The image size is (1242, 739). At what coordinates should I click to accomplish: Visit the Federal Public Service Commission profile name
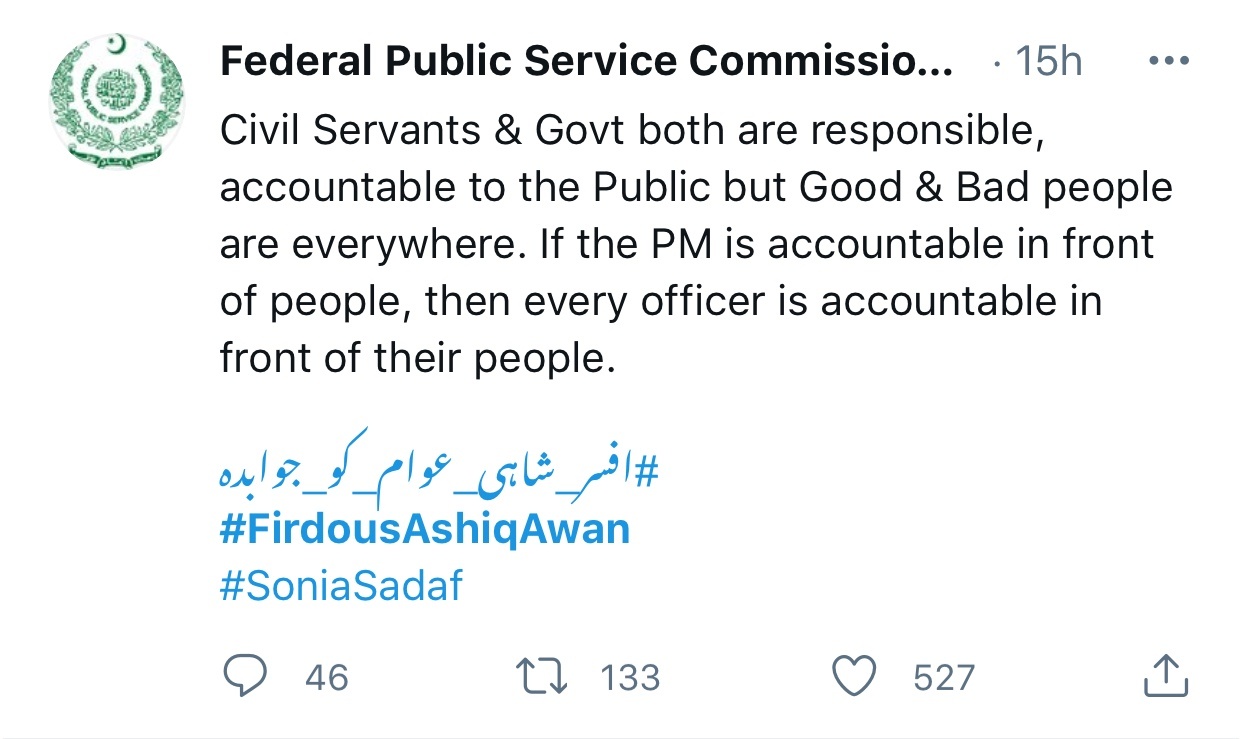(586, 63)
